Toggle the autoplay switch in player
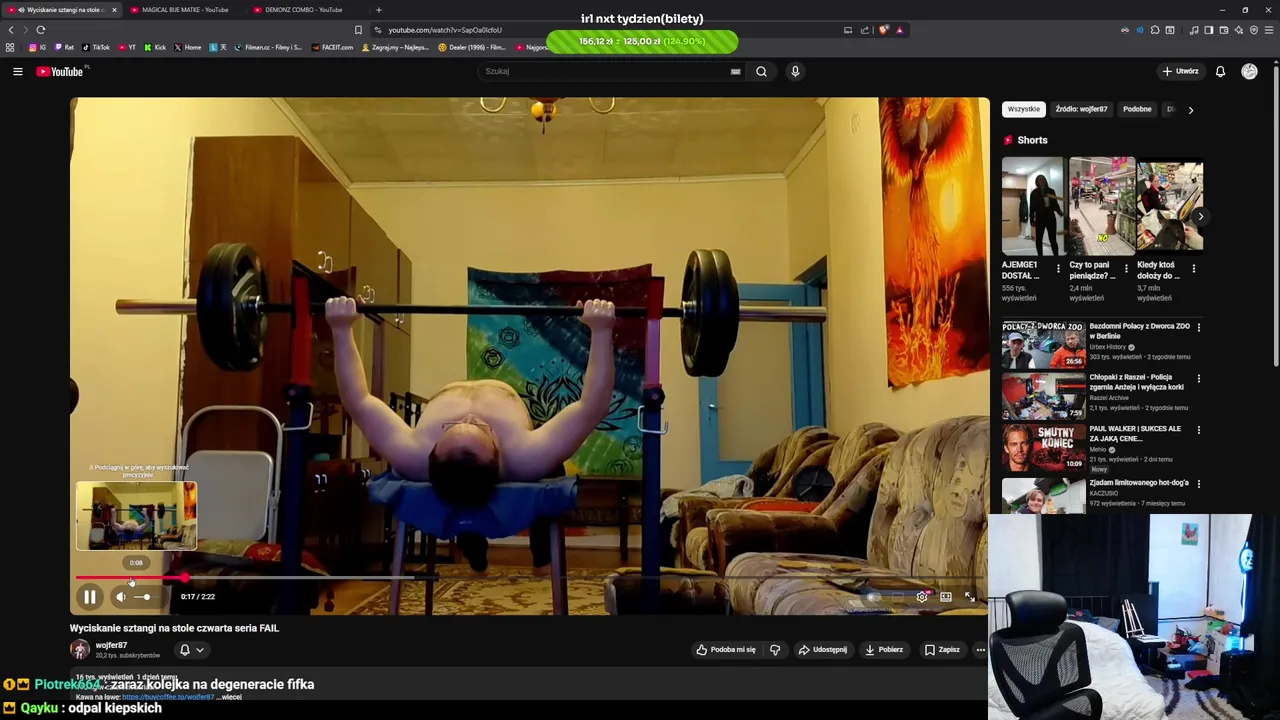Image resolution: width=1280 pixels, height=720 pixels. [x=873, y=597]
